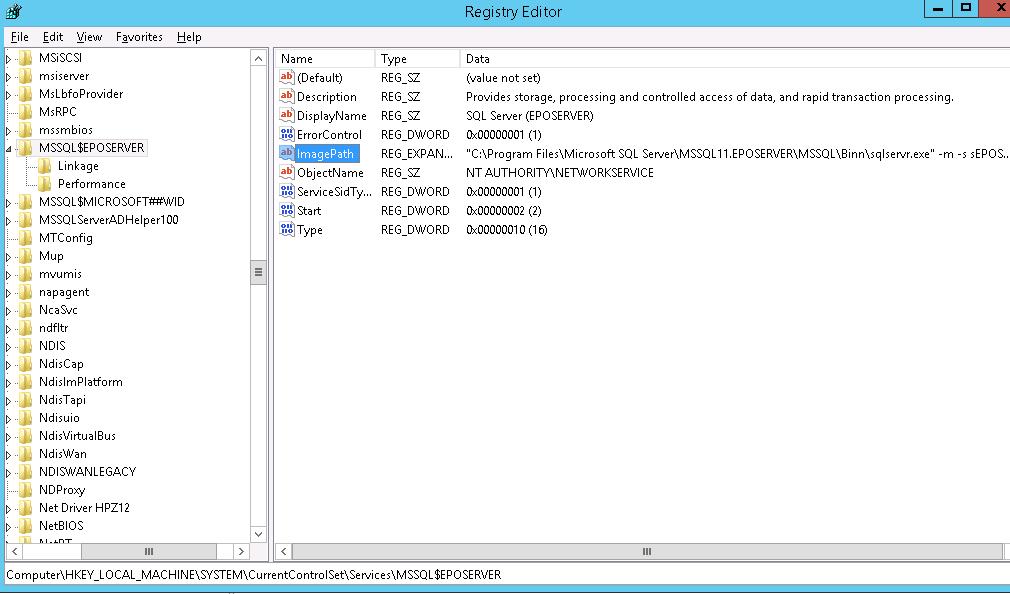Click the Mup folder icon

[x=26, y=256]
